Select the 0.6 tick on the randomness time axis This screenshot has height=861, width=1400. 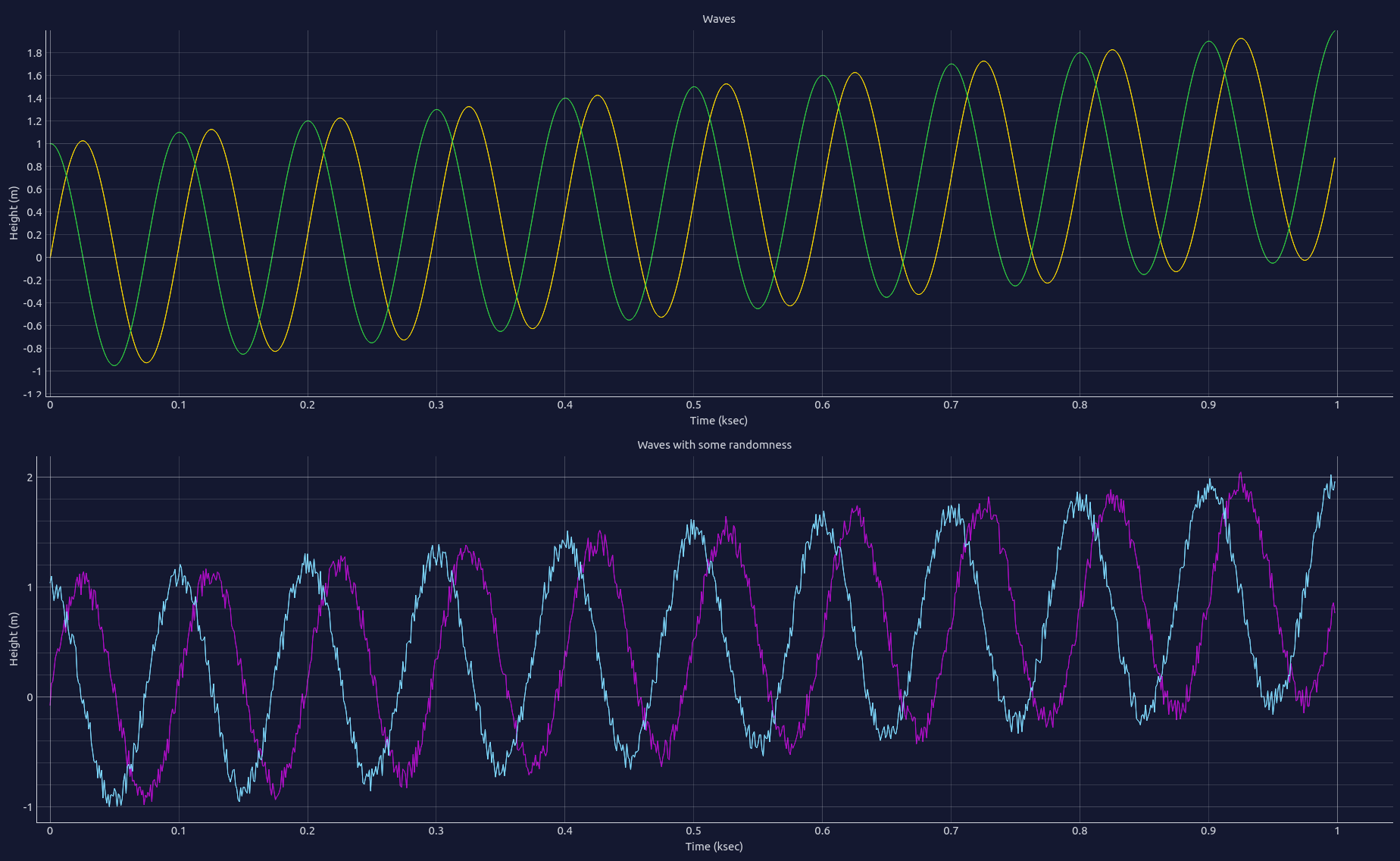click(823, 831)
